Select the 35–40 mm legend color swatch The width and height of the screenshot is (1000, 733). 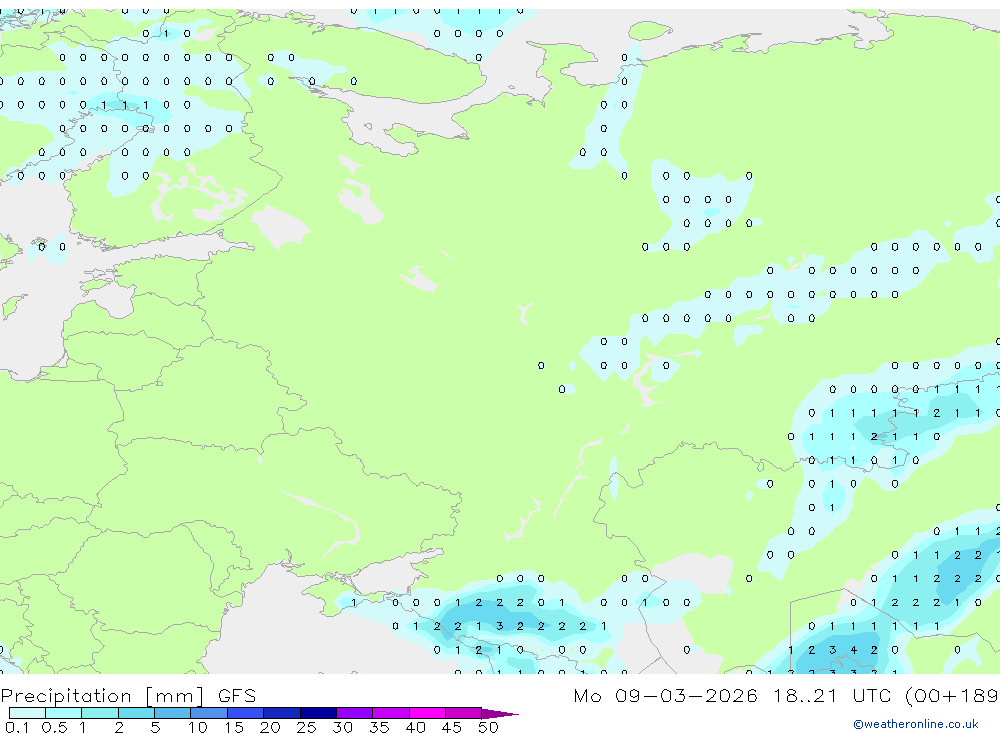pyautogui.click(x=390, y=713)
